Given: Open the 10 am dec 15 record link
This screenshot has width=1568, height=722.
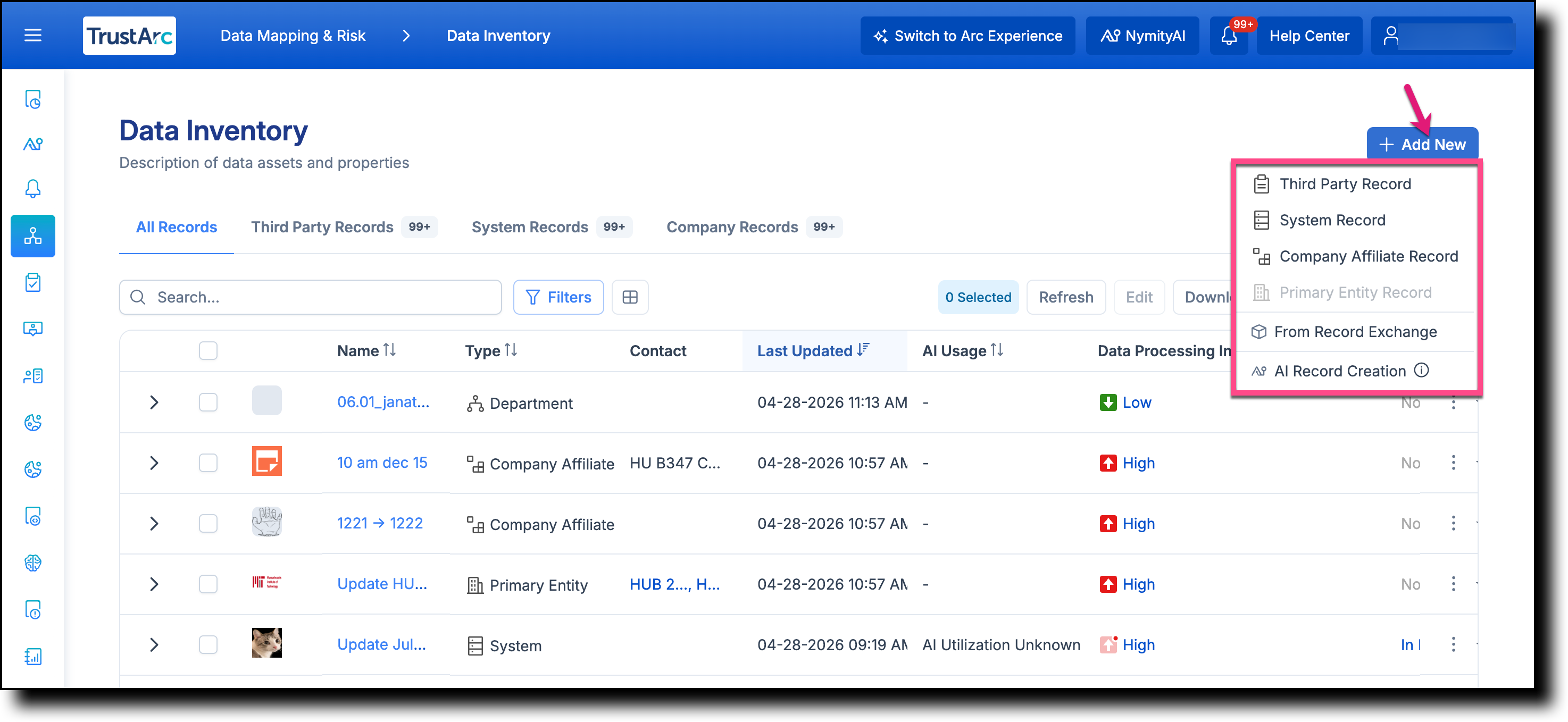Looking at the screenshot, I should pyautogui.click(x=382, y=463).
